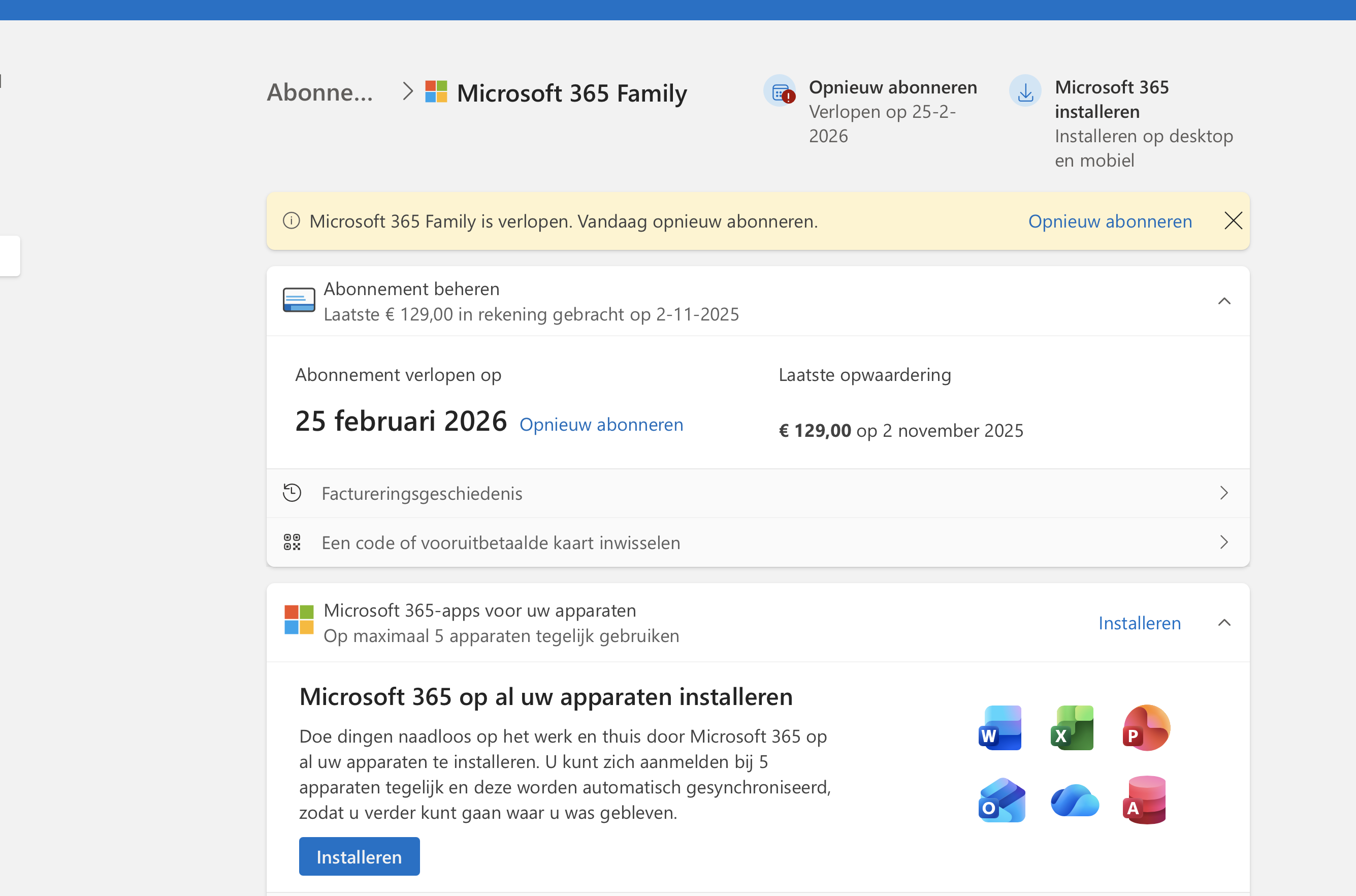The image size is (1356, 896).
Task: Click the OneDrive cloud icon
Action: pyautogui.click(x=1075, y=800)
